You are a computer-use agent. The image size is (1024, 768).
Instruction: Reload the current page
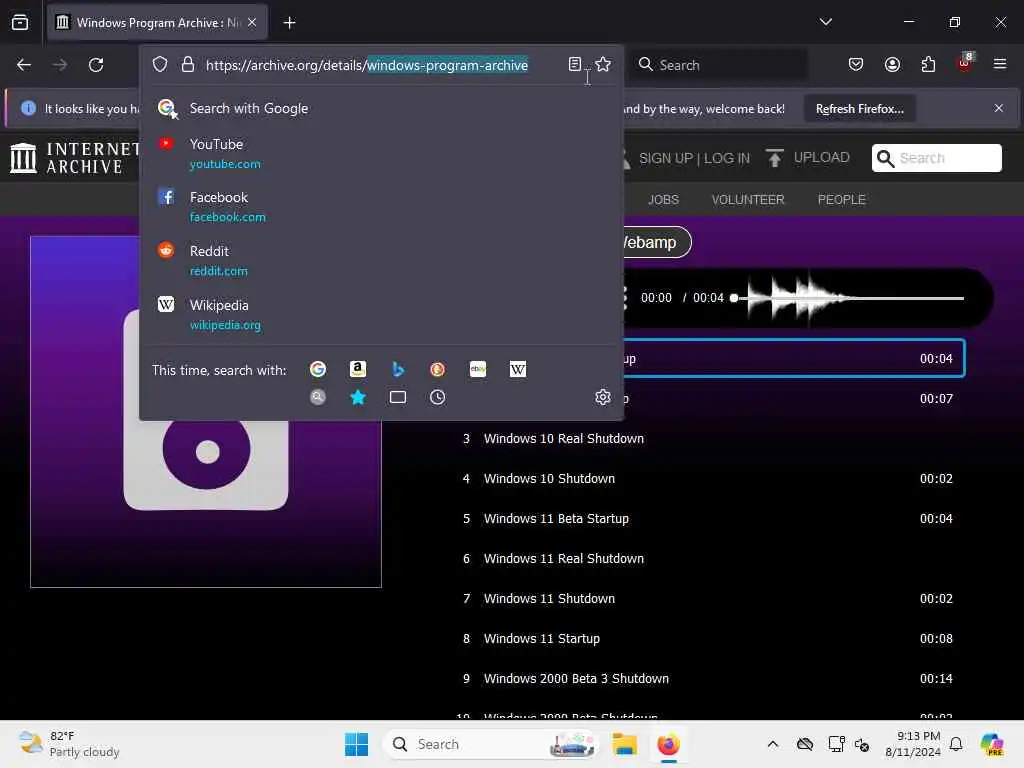coord(96,64)
